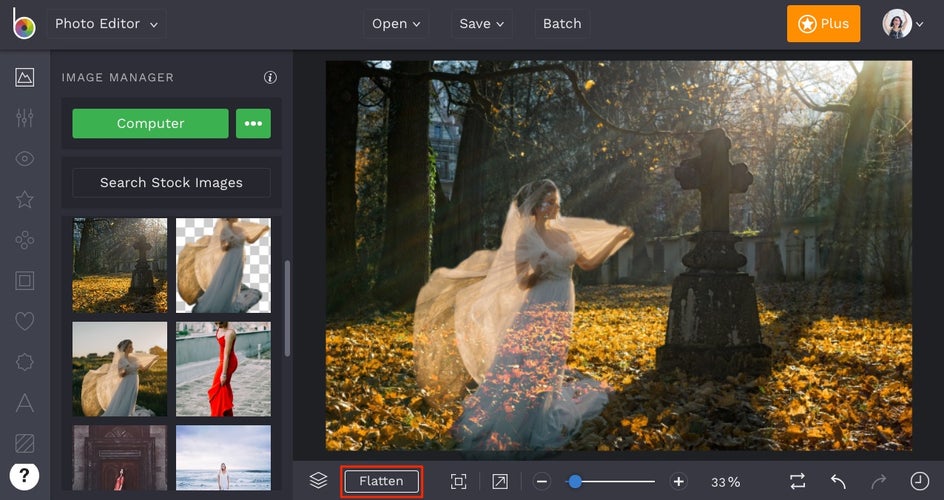Click the Image Manager info icon
This screenshot has height=500, width=944.
tap(270, 77)
